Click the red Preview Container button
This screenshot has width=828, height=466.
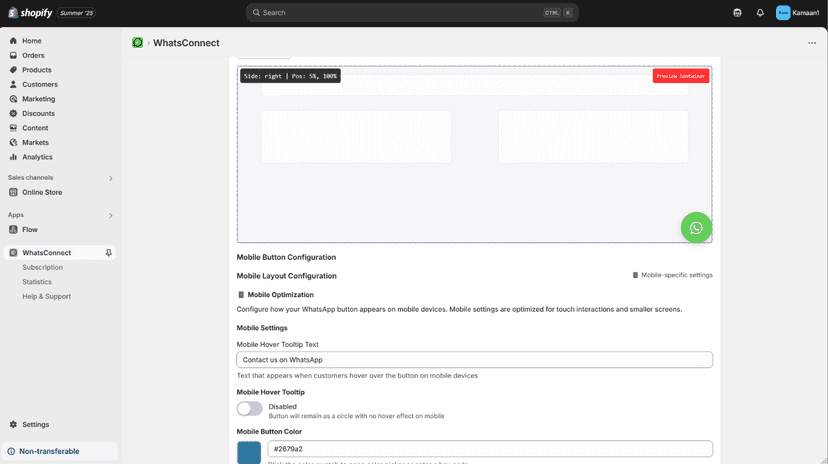(x=681, y=76)
